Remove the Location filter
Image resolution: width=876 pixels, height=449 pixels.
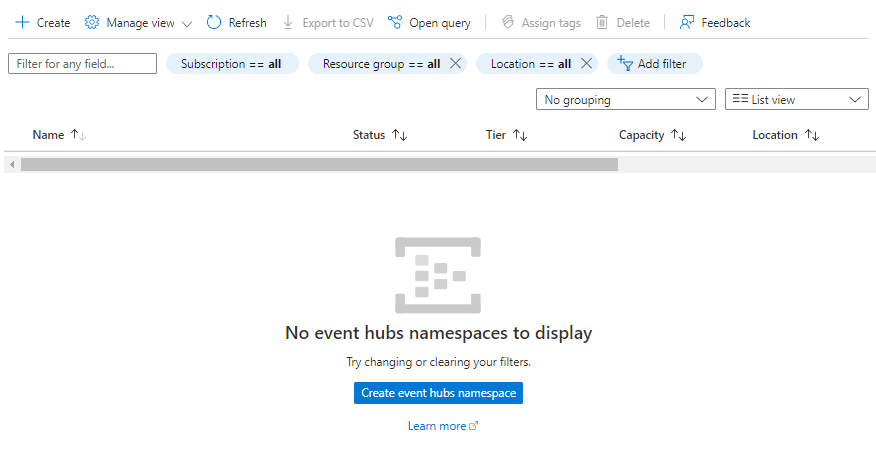(586, 64)
